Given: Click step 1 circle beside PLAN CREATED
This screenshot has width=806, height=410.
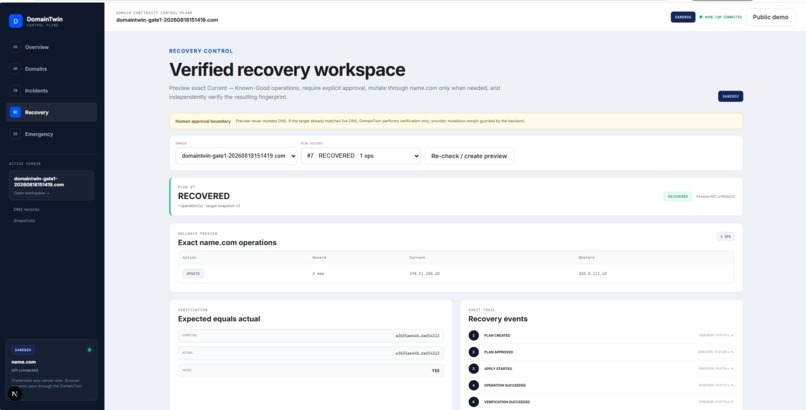Looking at the screenshot, I should [473, 336].
